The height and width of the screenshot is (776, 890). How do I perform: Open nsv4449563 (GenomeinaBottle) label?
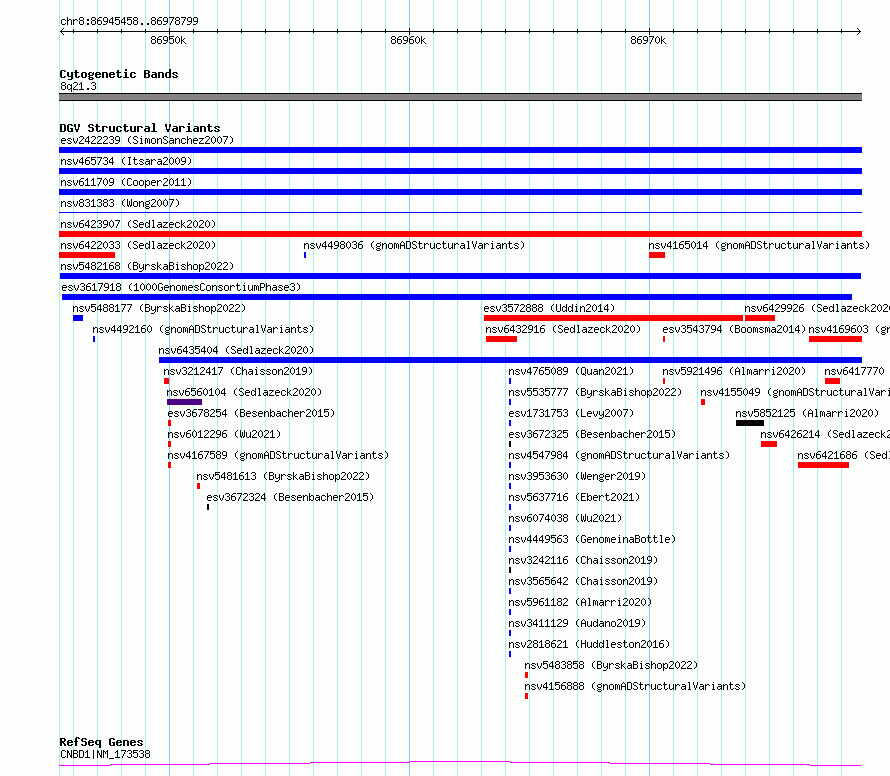(592, 539)
